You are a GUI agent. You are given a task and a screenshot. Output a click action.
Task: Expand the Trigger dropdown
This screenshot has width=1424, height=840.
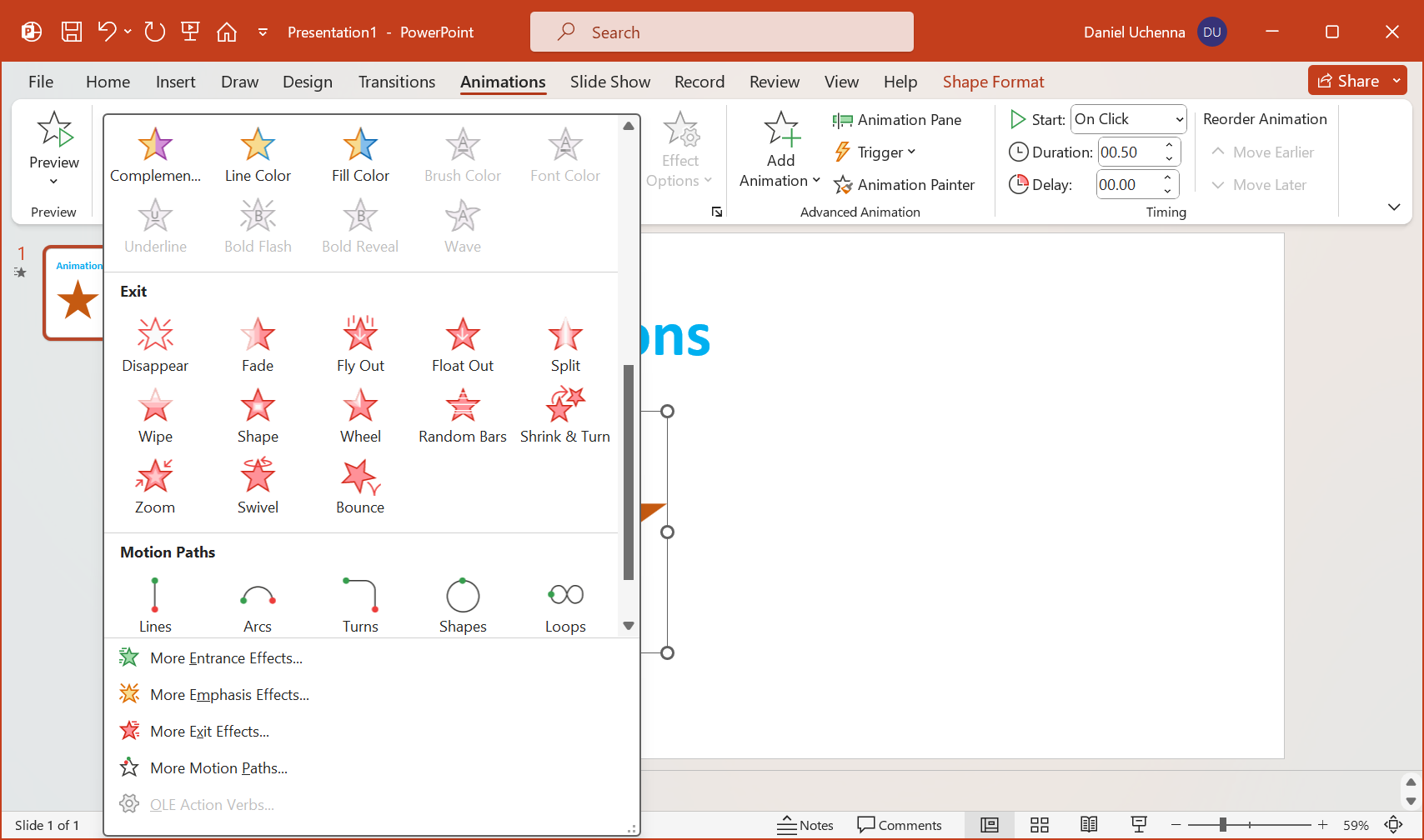point(875,152)
